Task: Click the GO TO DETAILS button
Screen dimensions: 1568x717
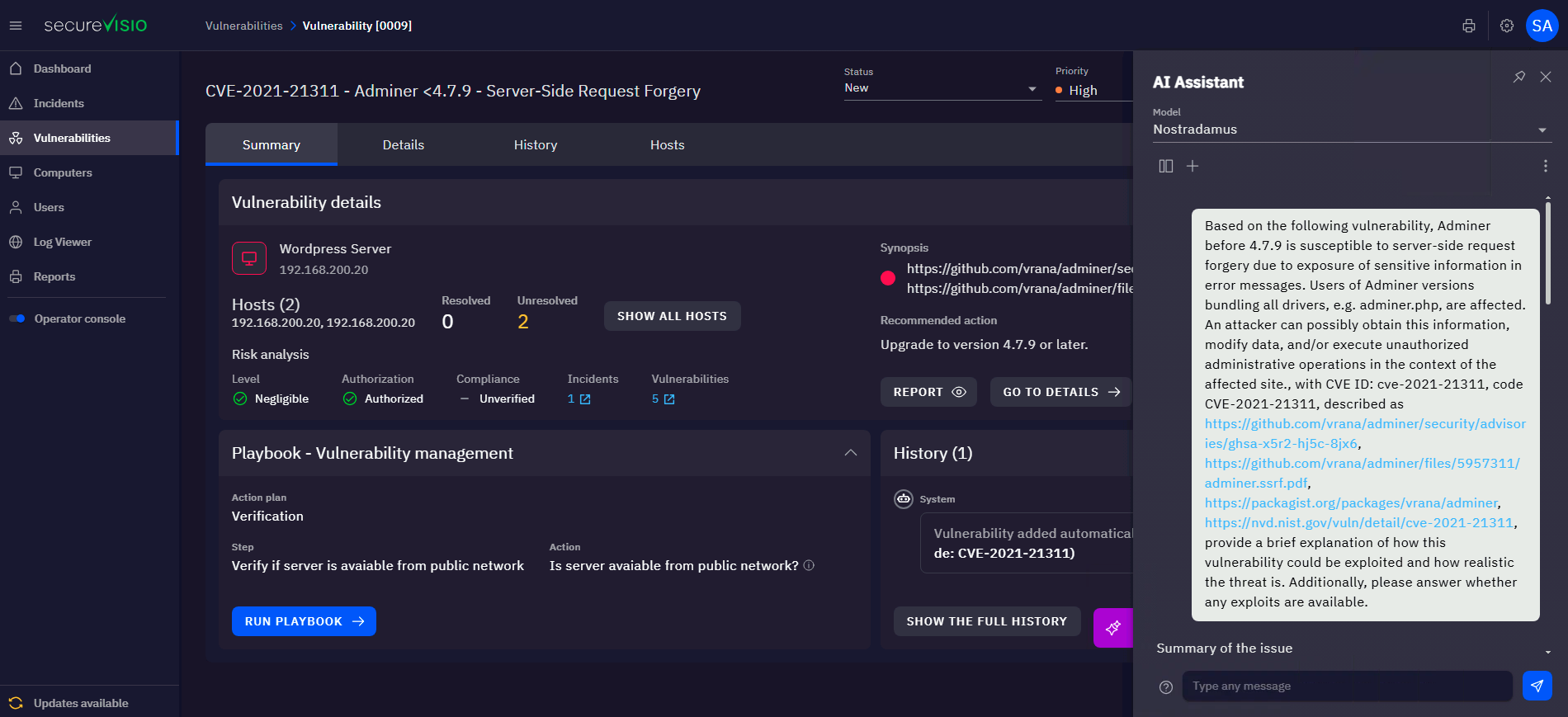Action: pos(1060,392)
